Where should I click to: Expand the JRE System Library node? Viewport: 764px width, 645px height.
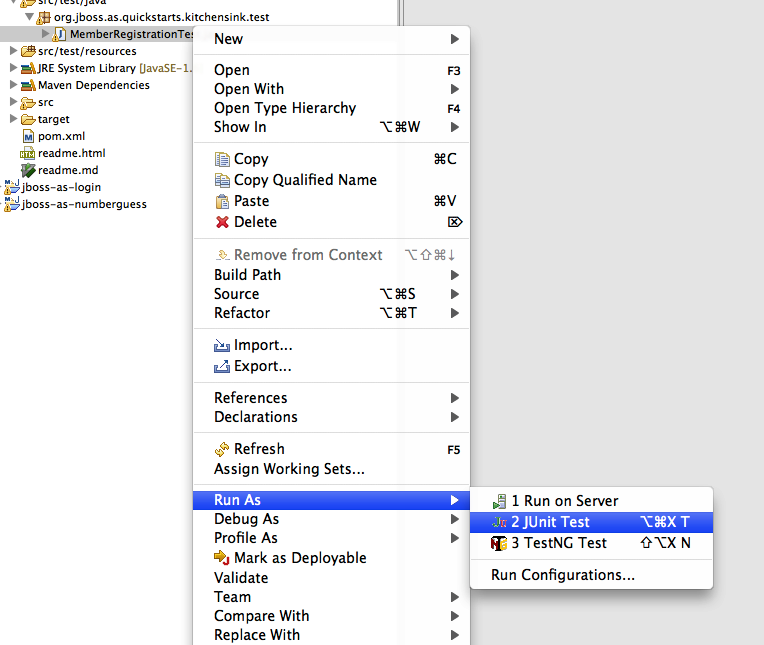(x=14, y=67)
